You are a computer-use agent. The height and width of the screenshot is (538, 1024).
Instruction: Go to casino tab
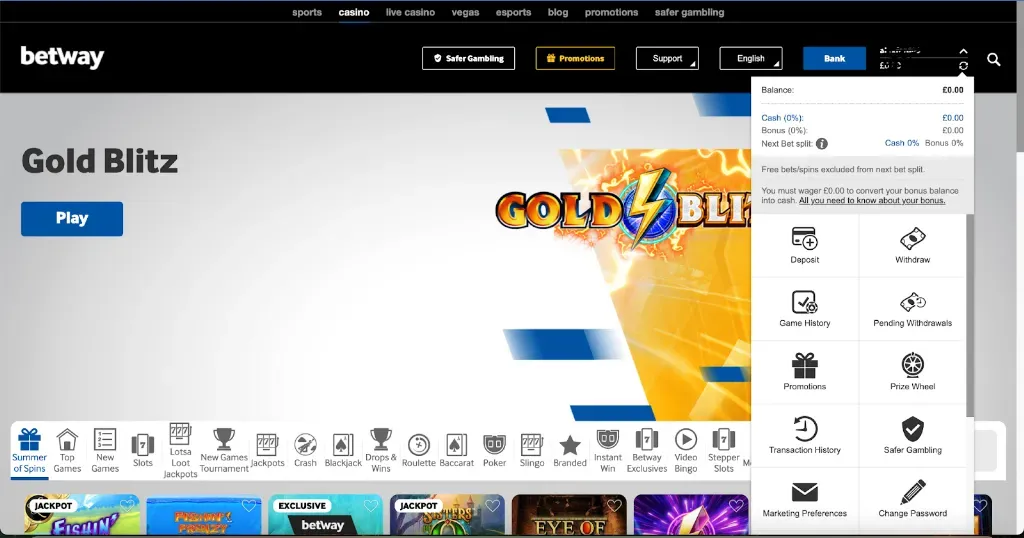click(354, 12)
